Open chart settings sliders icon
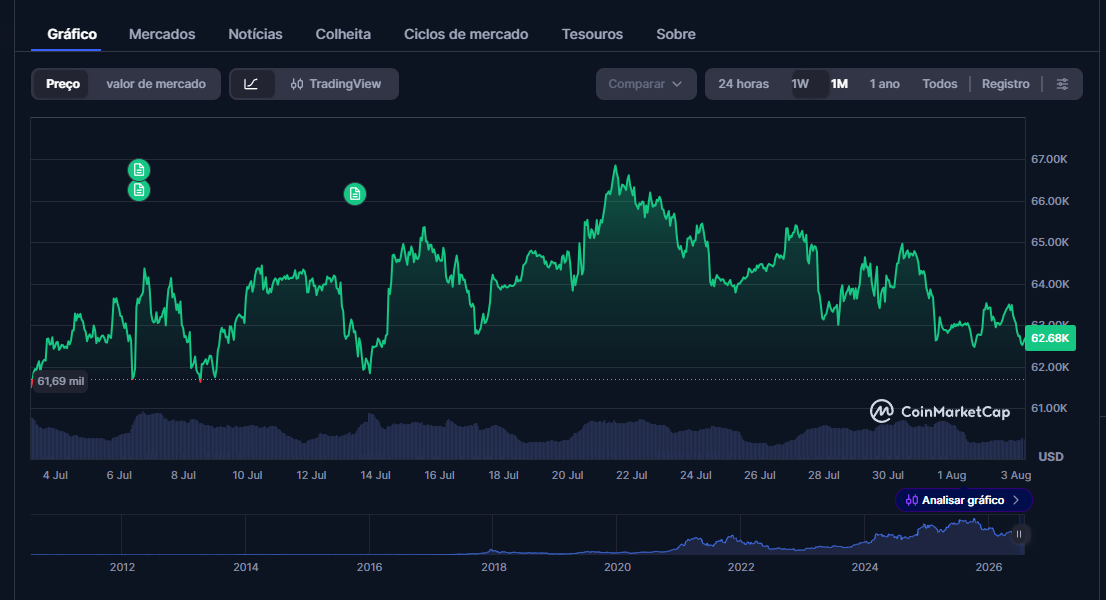The image size is (1106, 600). pos(1062,84)
